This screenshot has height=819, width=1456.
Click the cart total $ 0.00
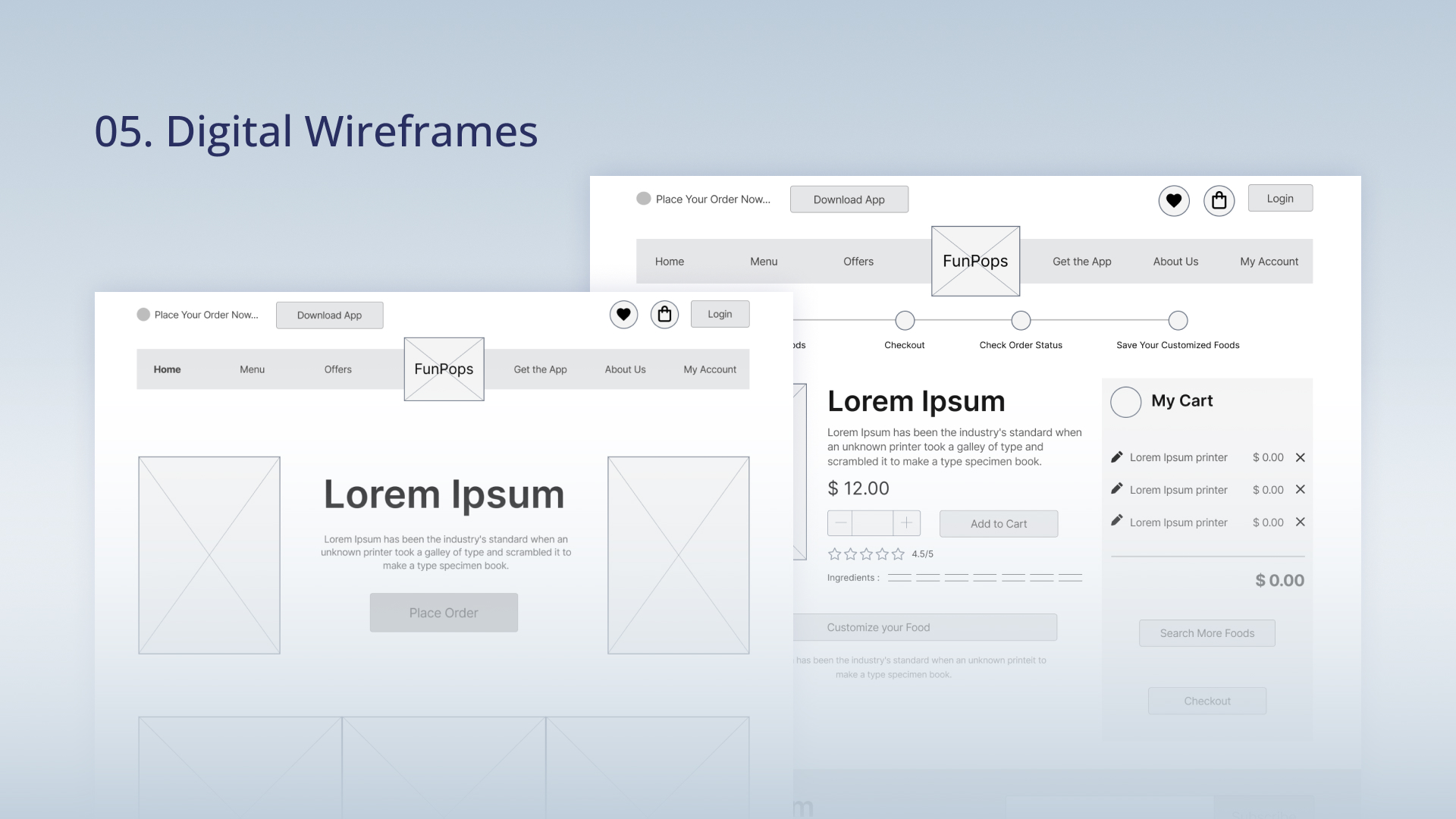(x=1280, y=581)
